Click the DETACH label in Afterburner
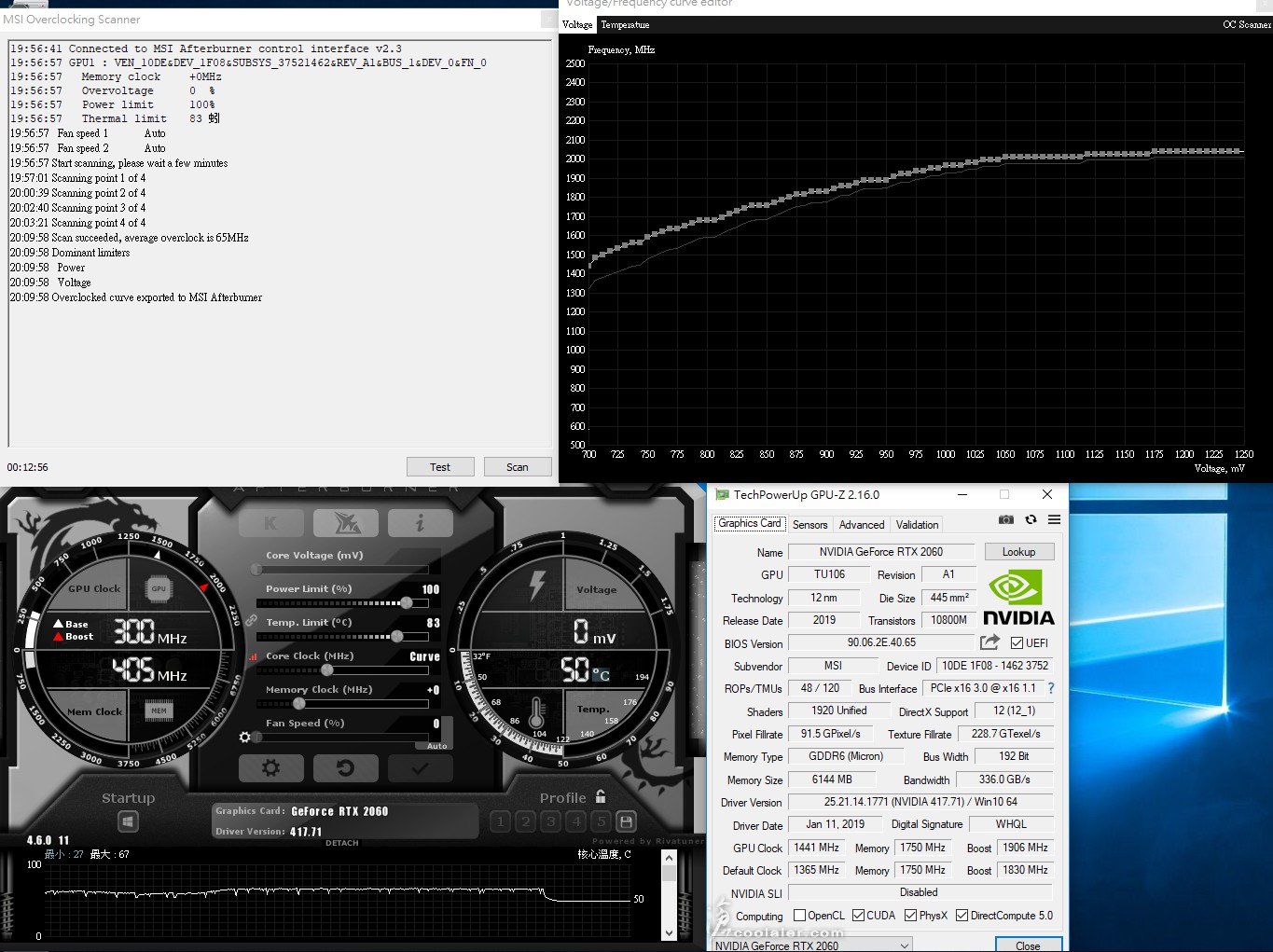The height and width of the screenshot is (952, 1273). pyautogui.click(x=342, y=843)
